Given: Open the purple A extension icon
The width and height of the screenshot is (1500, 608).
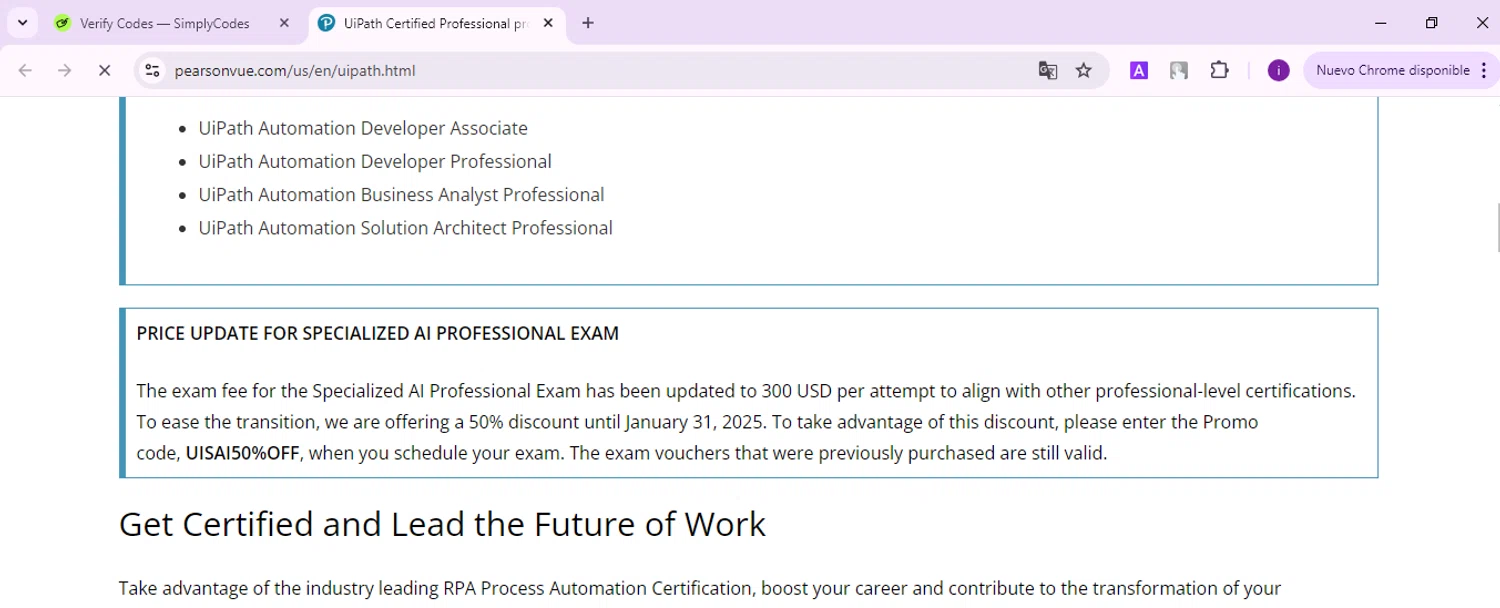Looking at the screenshot, I should (1139, 70).
